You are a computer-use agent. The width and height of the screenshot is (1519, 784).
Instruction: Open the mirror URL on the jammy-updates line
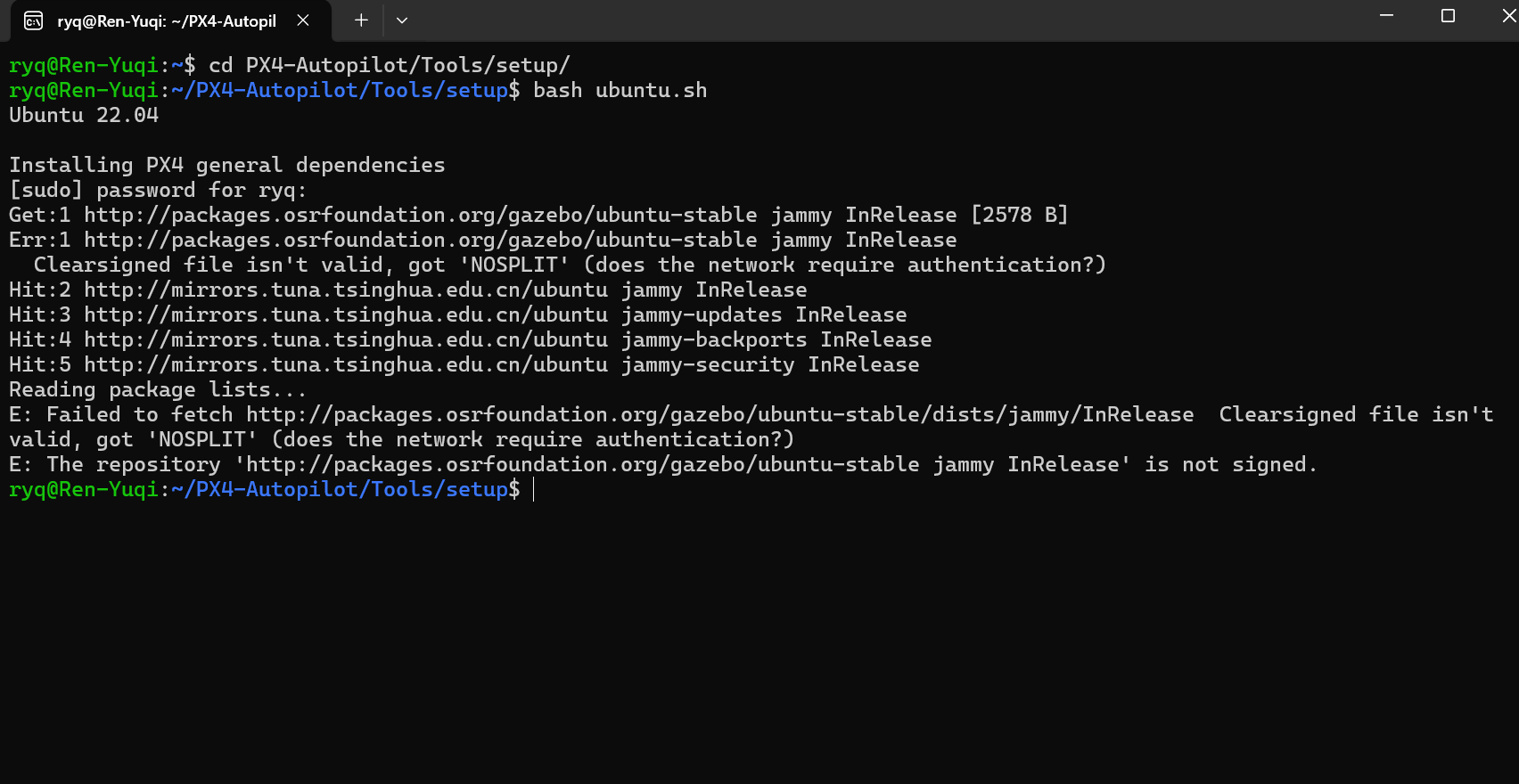click(346, 314)
